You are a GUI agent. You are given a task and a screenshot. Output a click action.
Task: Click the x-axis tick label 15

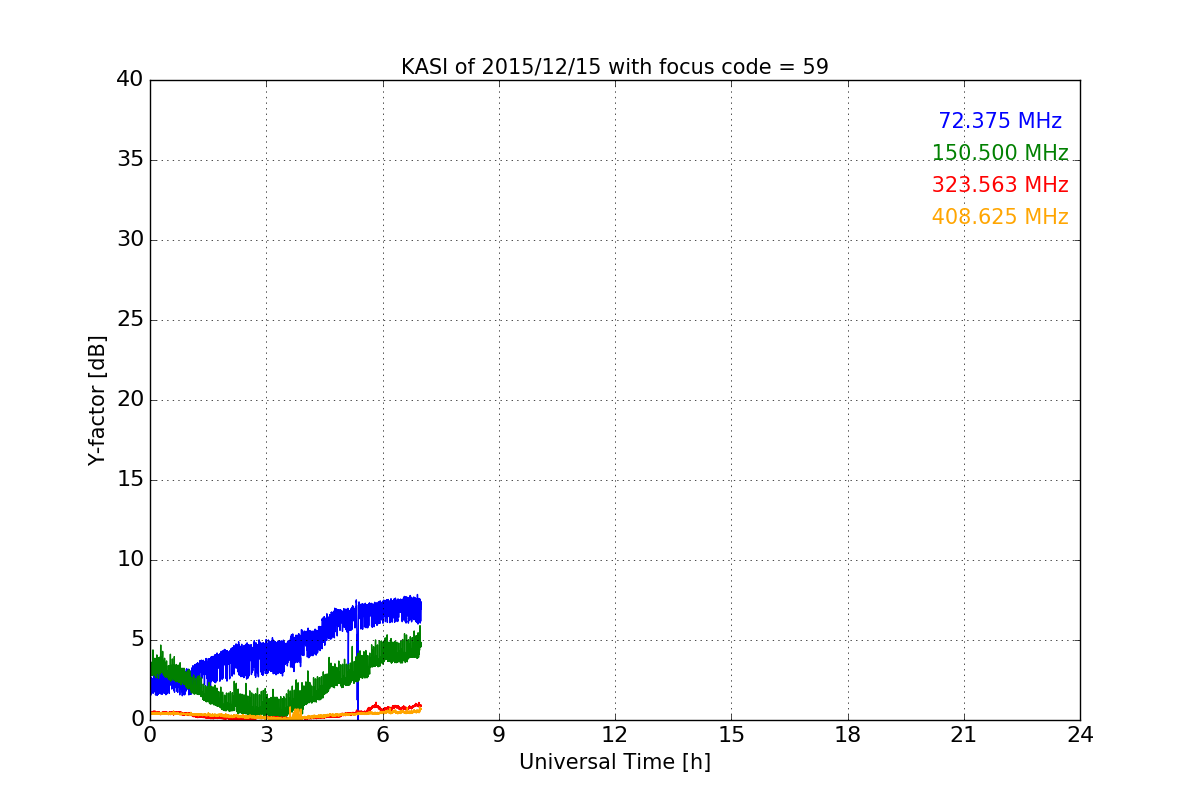[731, 735]
